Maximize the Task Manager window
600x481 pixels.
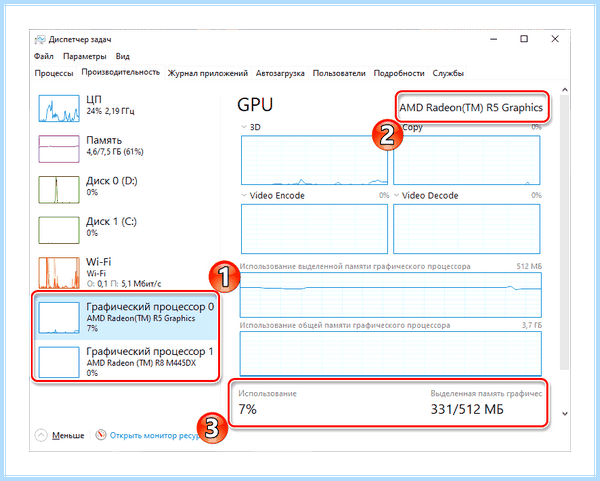pyautogui.click(x=524, y=39)
